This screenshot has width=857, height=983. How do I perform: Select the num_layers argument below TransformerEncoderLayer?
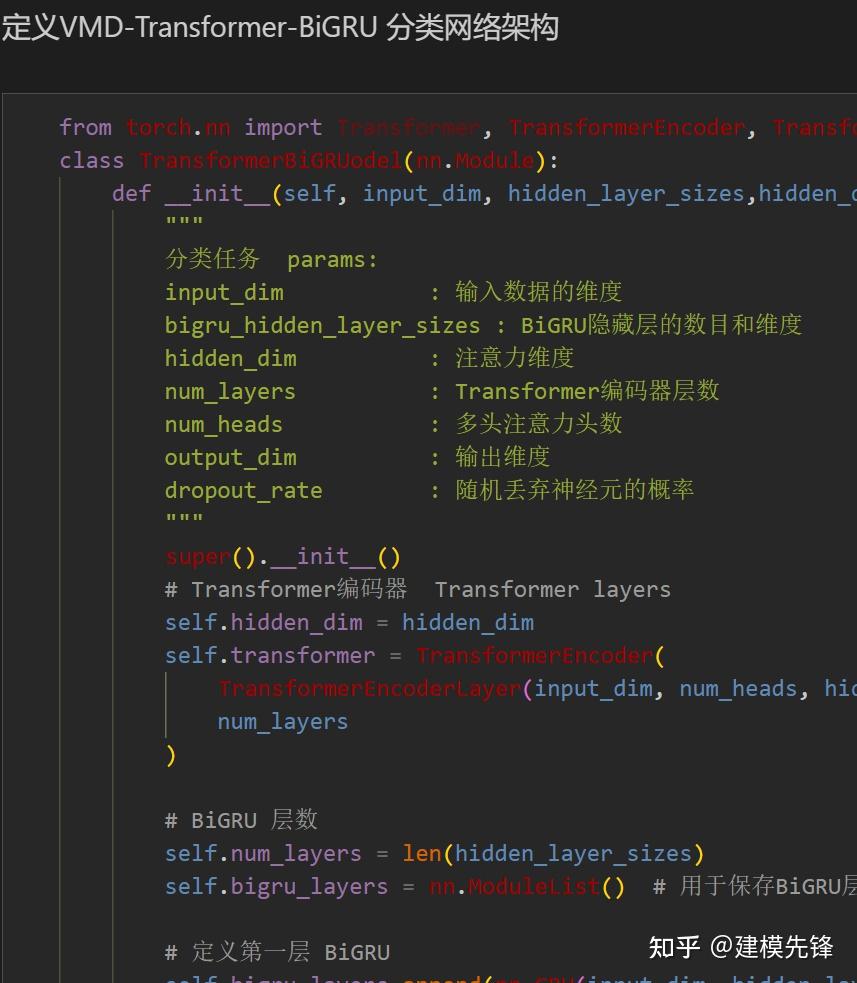click(x=282, y=721)
